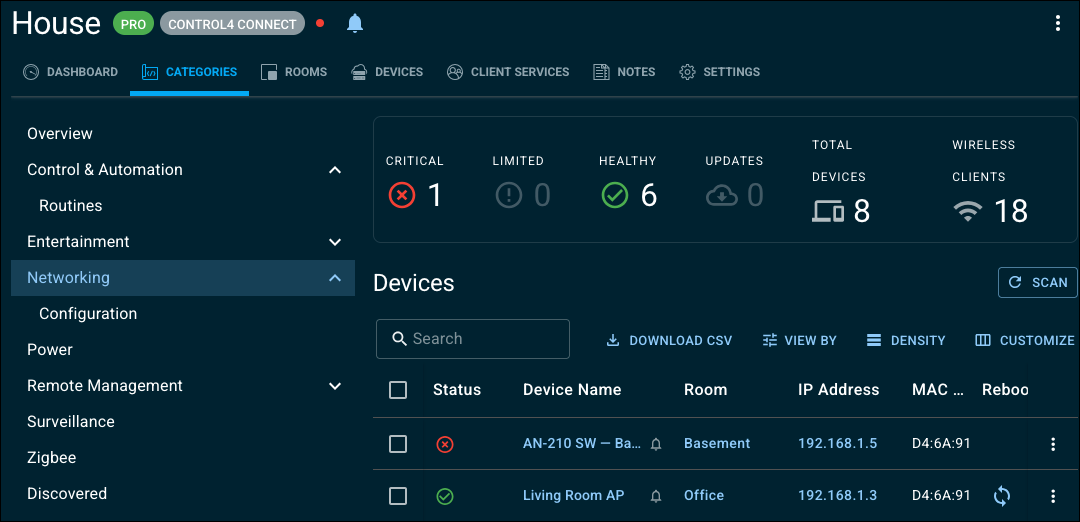Tick the select-all checkbox in table header
1080x522 pixels.
pos(398,390)
